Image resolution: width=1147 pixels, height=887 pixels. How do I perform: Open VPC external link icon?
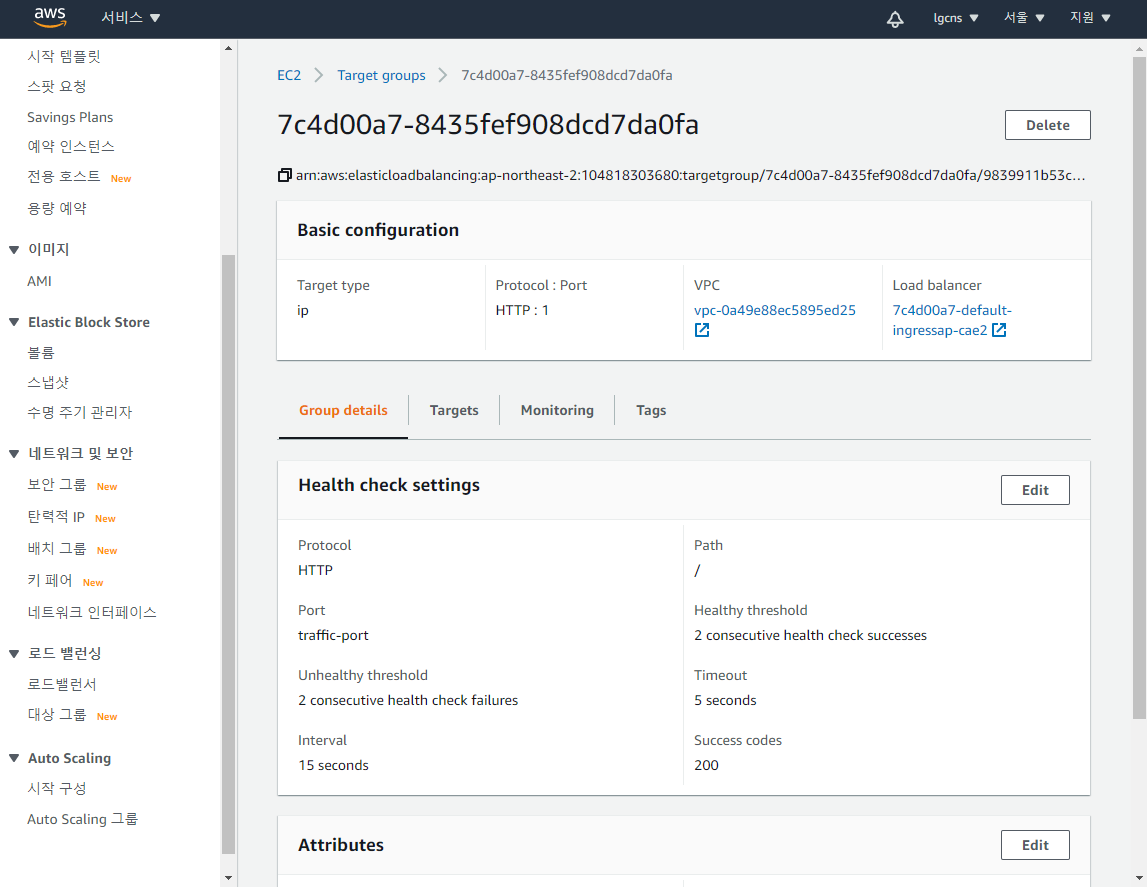click(x=702, y=330)
